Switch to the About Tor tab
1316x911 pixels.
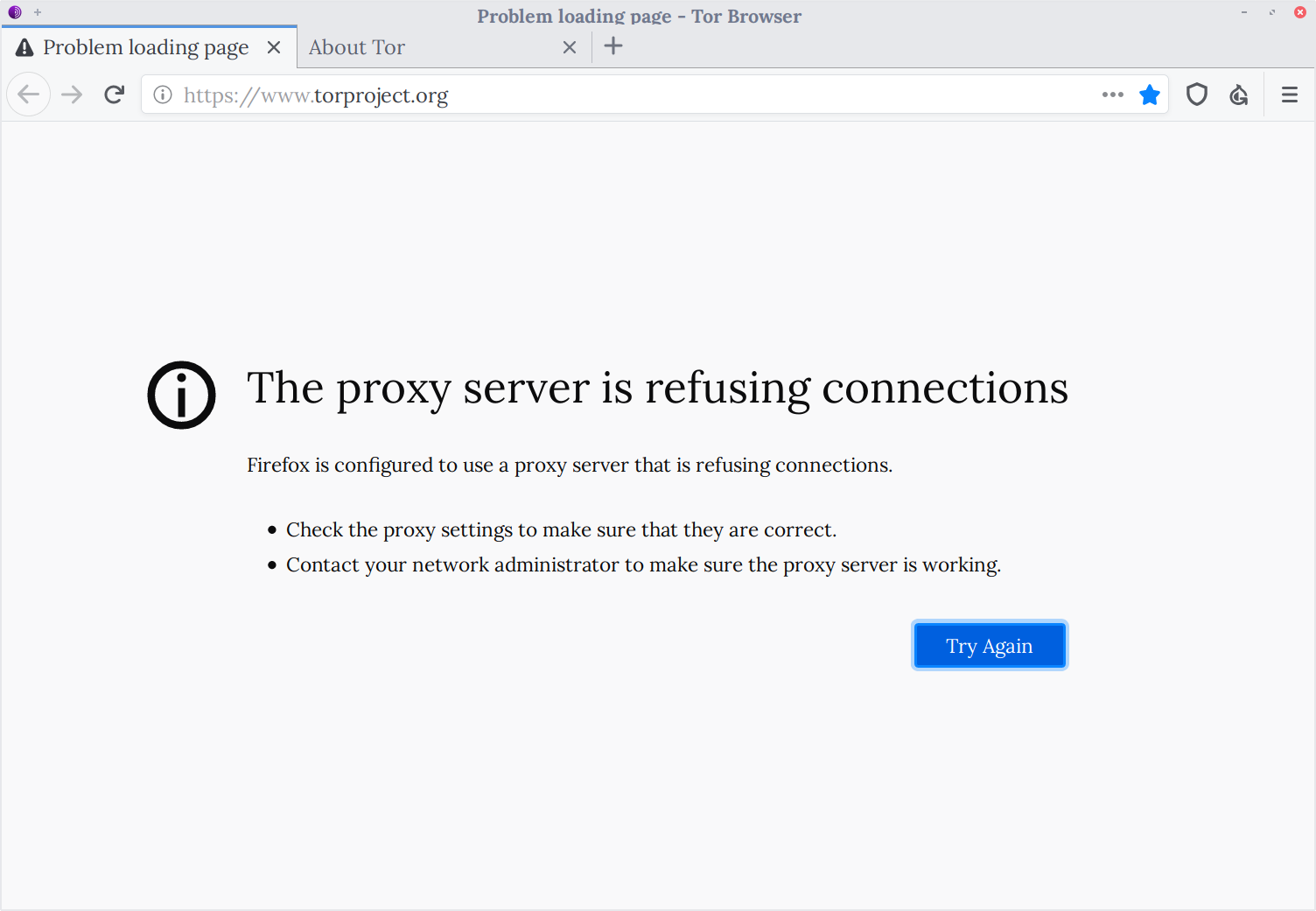coord(444,47)
